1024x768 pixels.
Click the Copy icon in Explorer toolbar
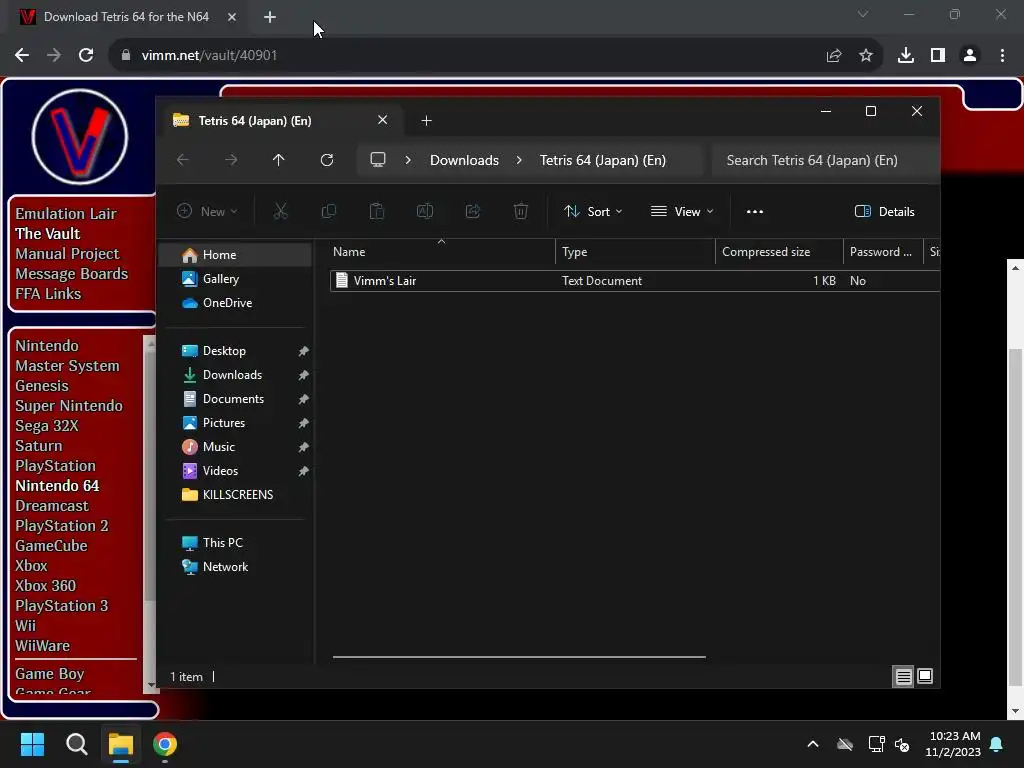328,211
